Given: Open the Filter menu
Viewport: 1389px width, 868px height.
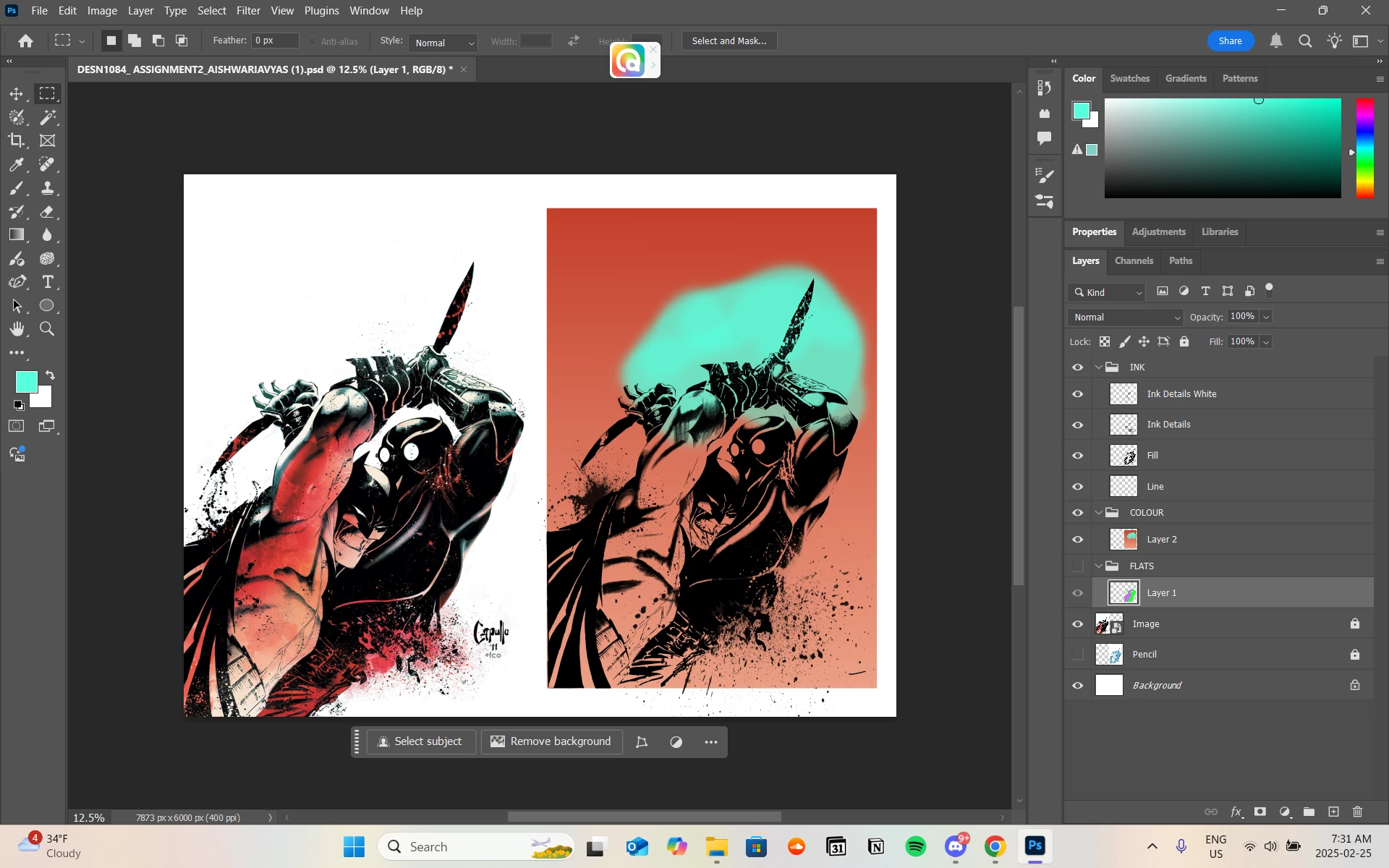Looking at the screenshot, I should pyautogui.click(x=248, y=11).
